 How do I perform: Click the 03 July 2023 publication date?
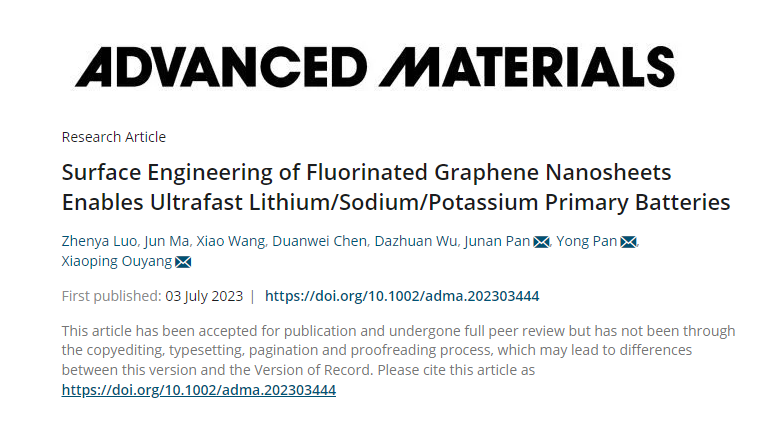click(204, 296)
